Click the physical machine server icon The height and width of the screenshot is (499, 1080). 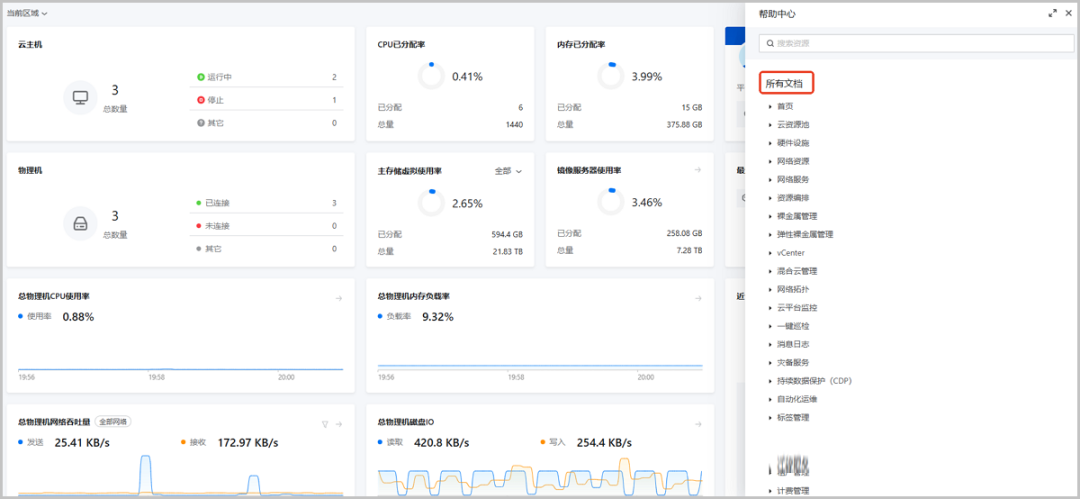click(81, 223)
